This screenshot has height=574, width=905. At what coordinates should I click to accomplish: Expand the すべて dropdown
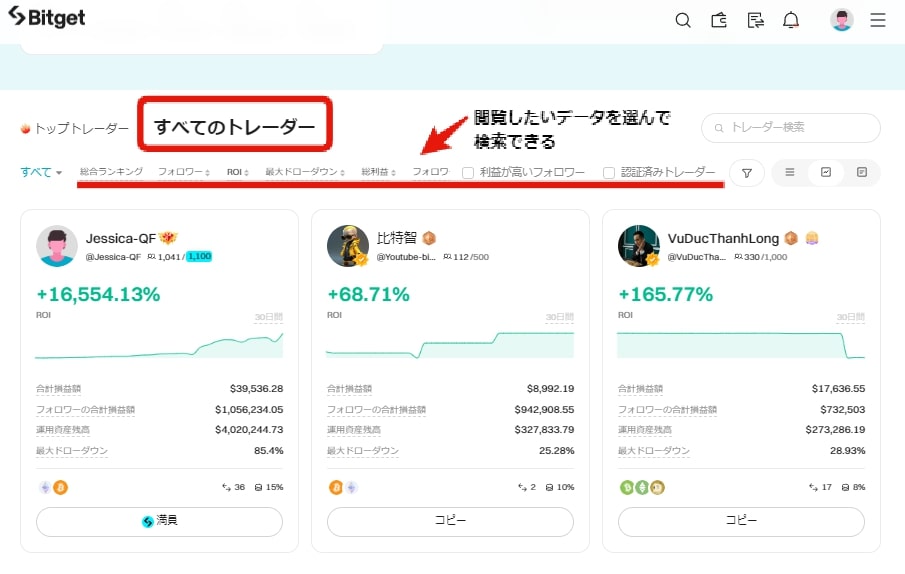coord(41,172)
